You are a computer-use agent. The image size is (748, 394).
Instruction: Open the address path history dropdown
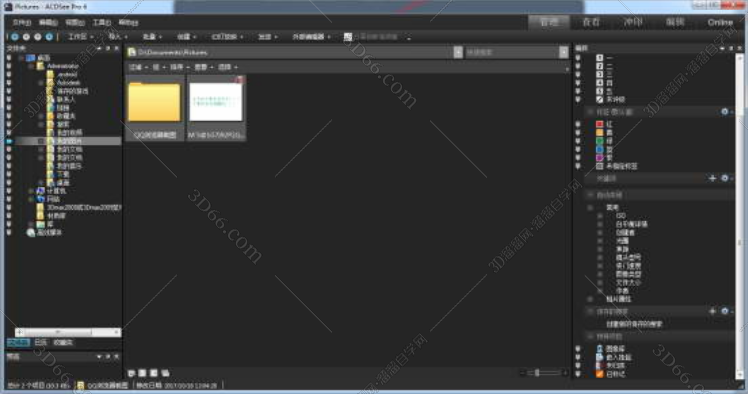tap(458, 52)
